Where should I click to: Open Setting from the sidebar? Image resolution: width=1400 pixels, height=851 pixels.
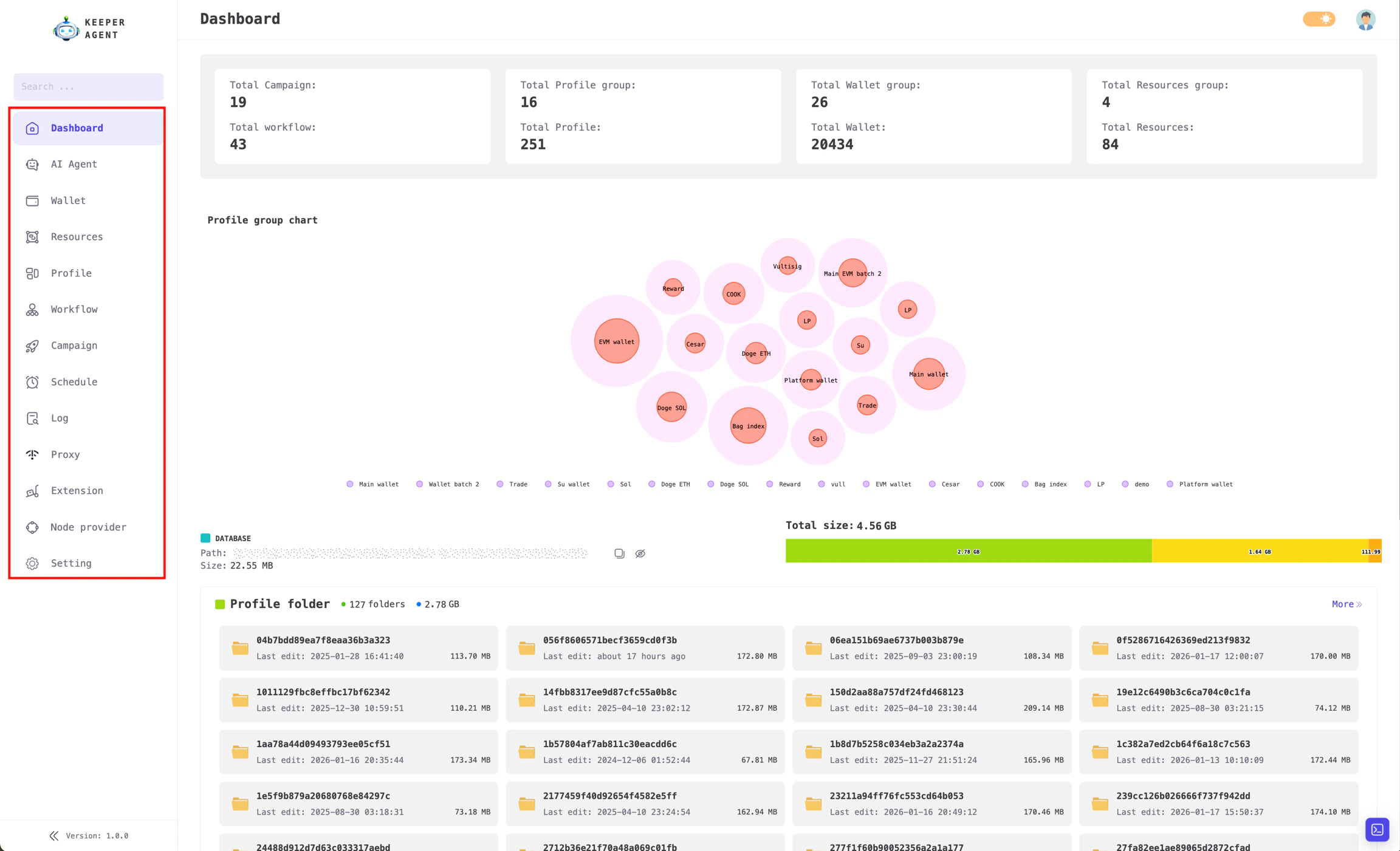tap(71, 563)
